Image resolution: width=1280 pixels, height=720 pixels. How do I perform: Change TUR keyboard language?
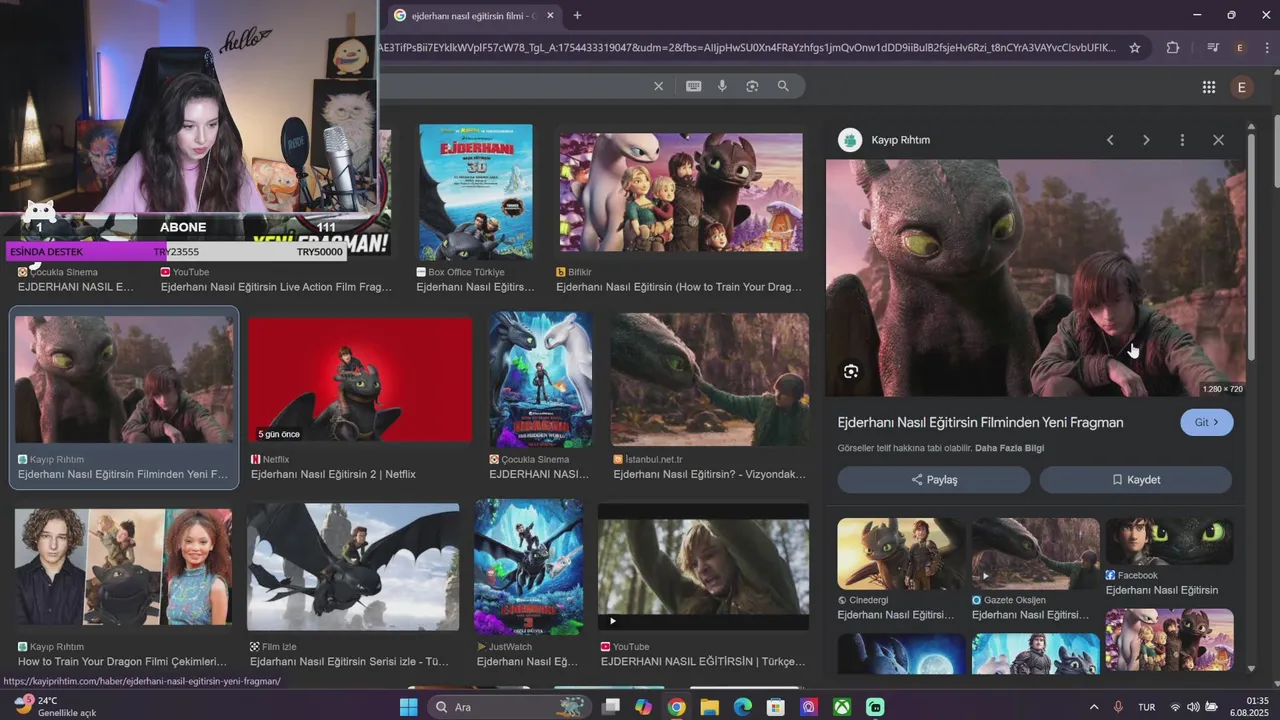click(1147, 707)
